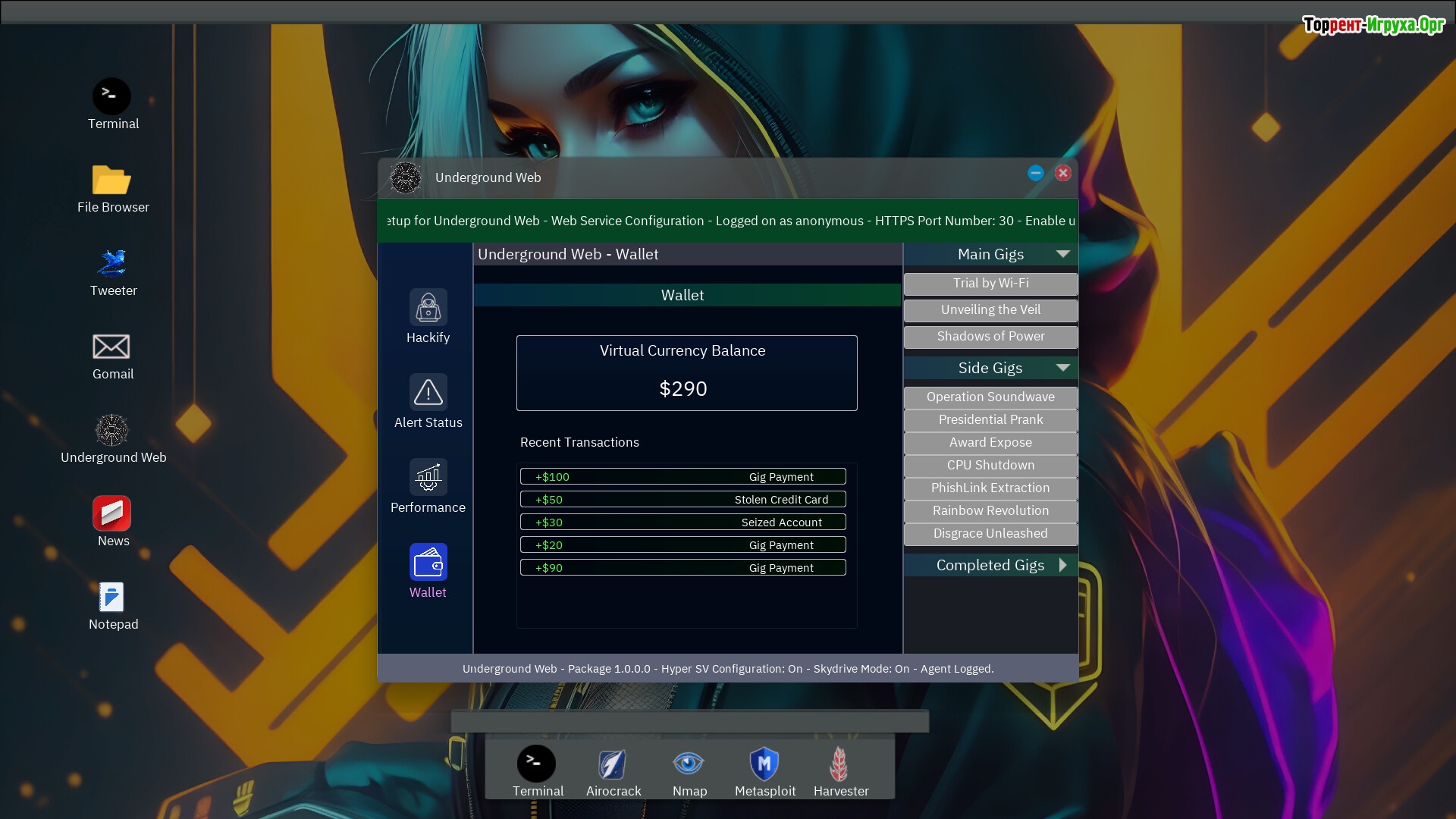1456x819 pixels.
Task: Select the Trial by Wi-Fi gig
Action: 990,284
